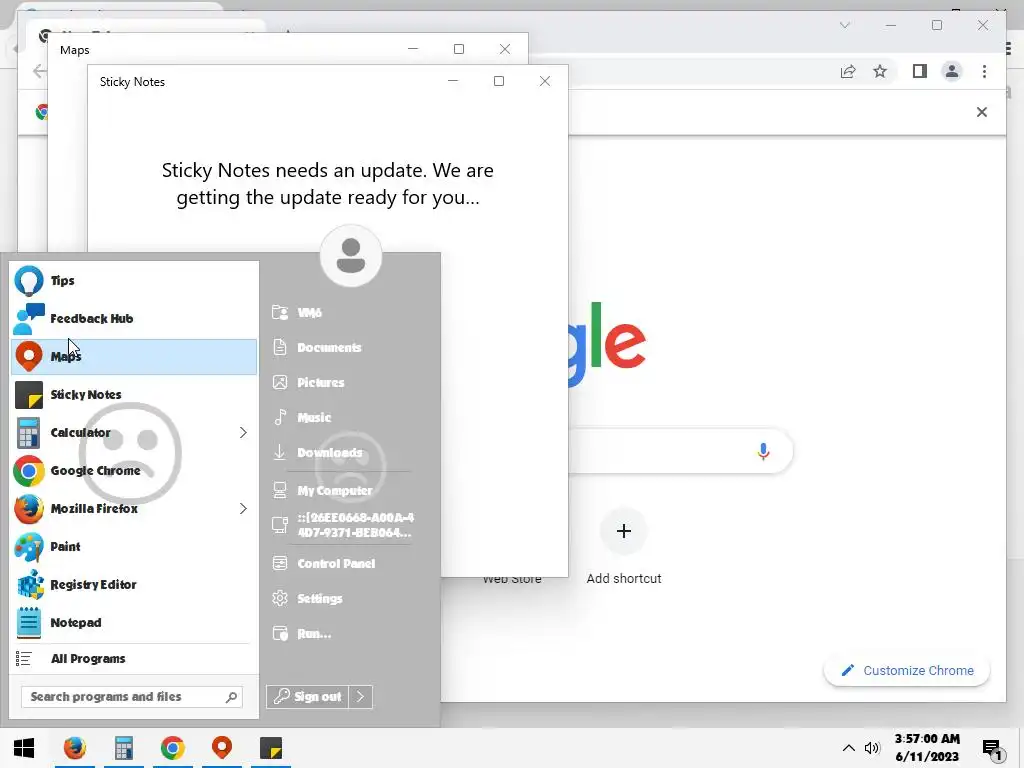
Task: Launch Sticky Notes from start menu
Action: point(134,394)
